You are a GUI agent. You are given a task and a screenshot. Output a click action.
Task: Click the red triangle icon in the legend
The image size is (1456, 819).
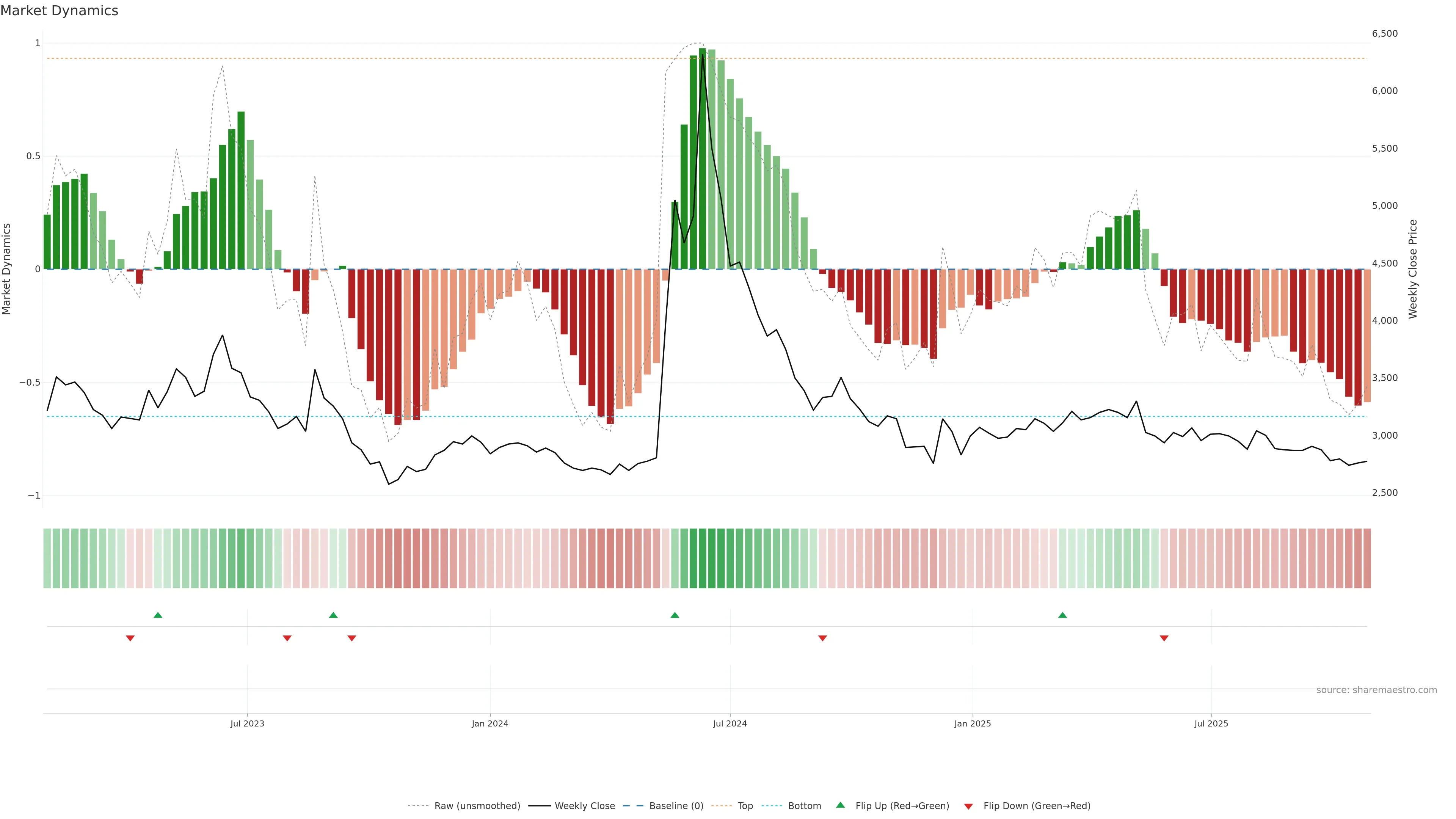tap(968, 806)
